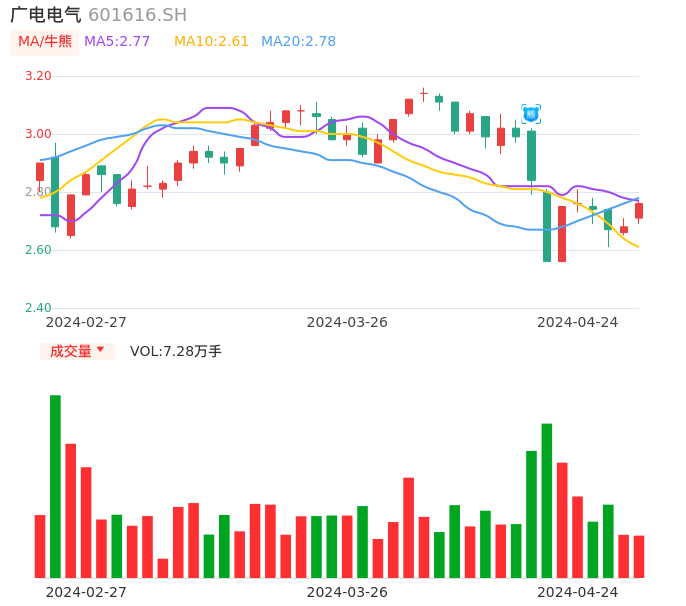
Task: Click the 3.00 price axis label
Action: 38,134
